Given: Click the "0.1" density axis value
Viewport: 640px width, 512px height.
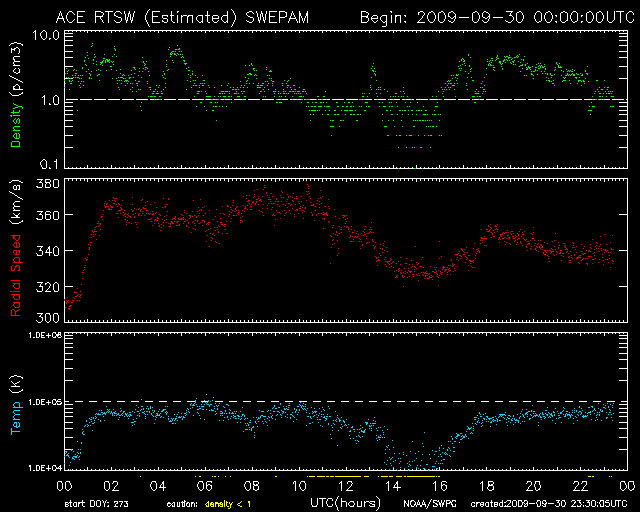Looking at the screenshot, I should point(50,164).
